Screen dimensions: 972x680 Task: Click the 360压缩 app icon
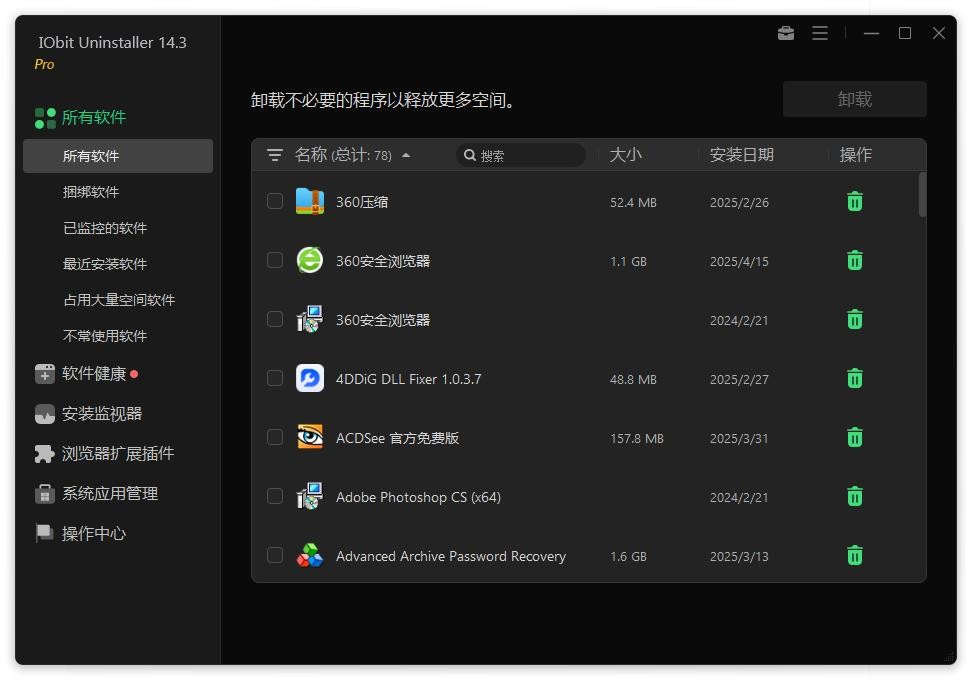(x=309, y=201)
